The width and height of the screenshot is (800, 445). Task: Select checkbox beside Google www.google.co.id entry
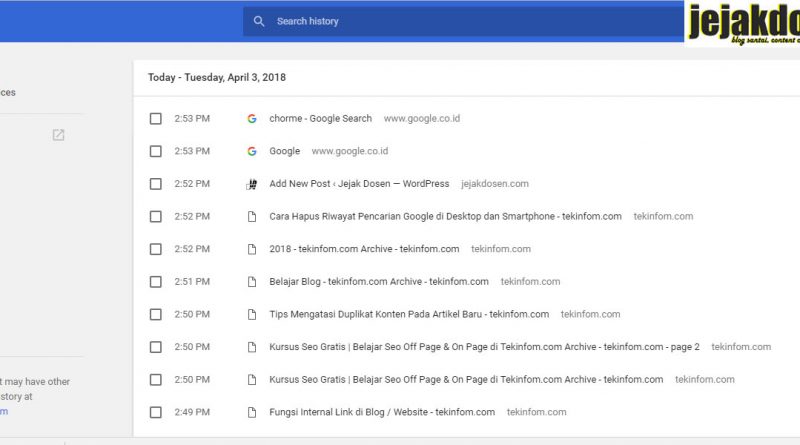[156, 152]
